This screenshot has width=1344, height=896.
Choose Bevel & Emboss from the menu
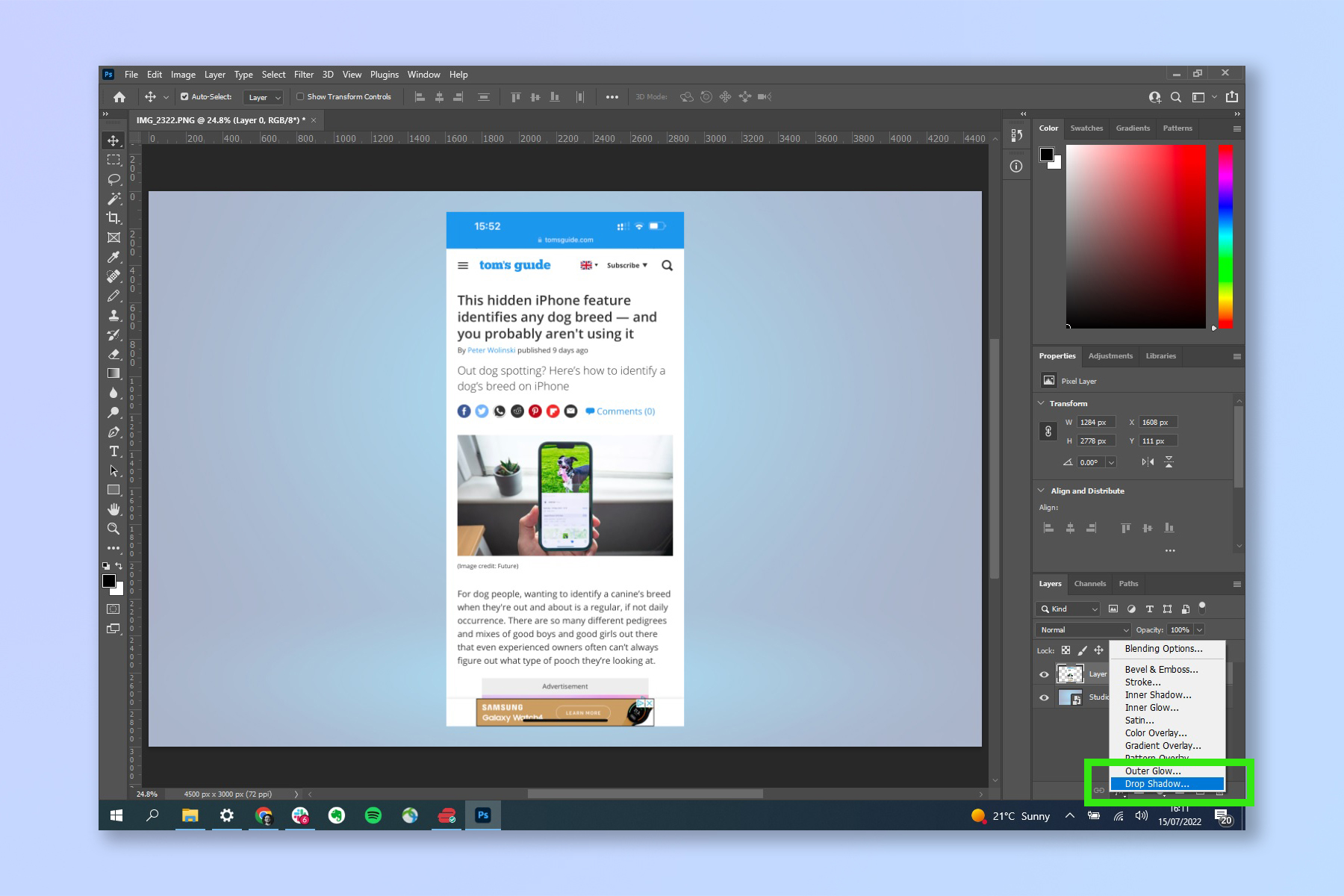[x=1167, y=670]
